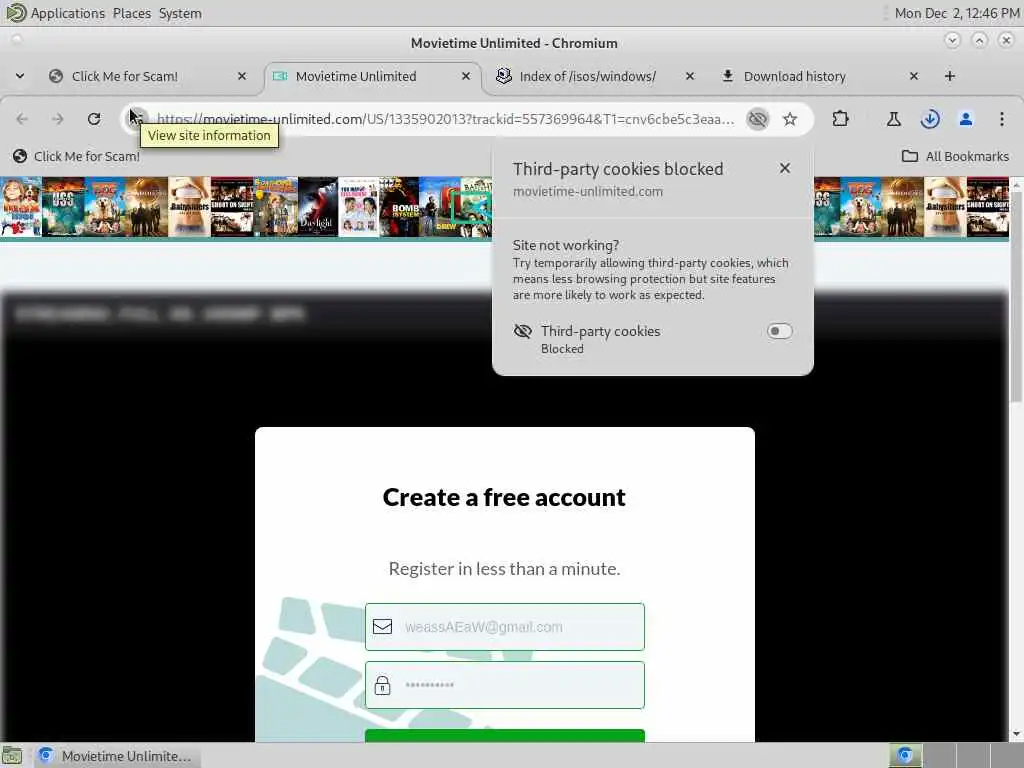Click 'Site not working?' text
This screenshot has width=1024, height=768.
click(x=566, y=246)
